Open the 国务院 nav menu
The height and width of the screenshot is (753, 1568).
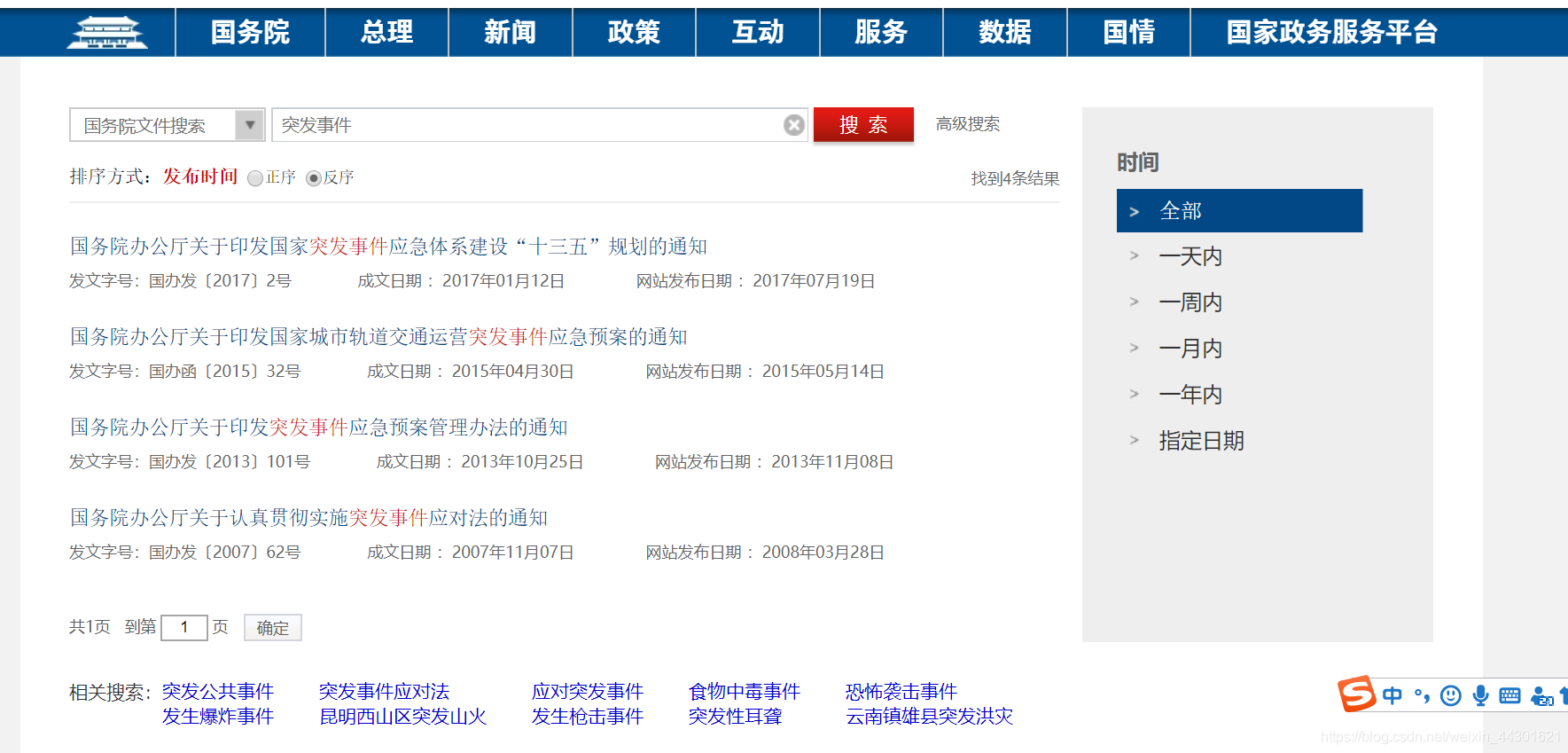[x=250, y=33]
